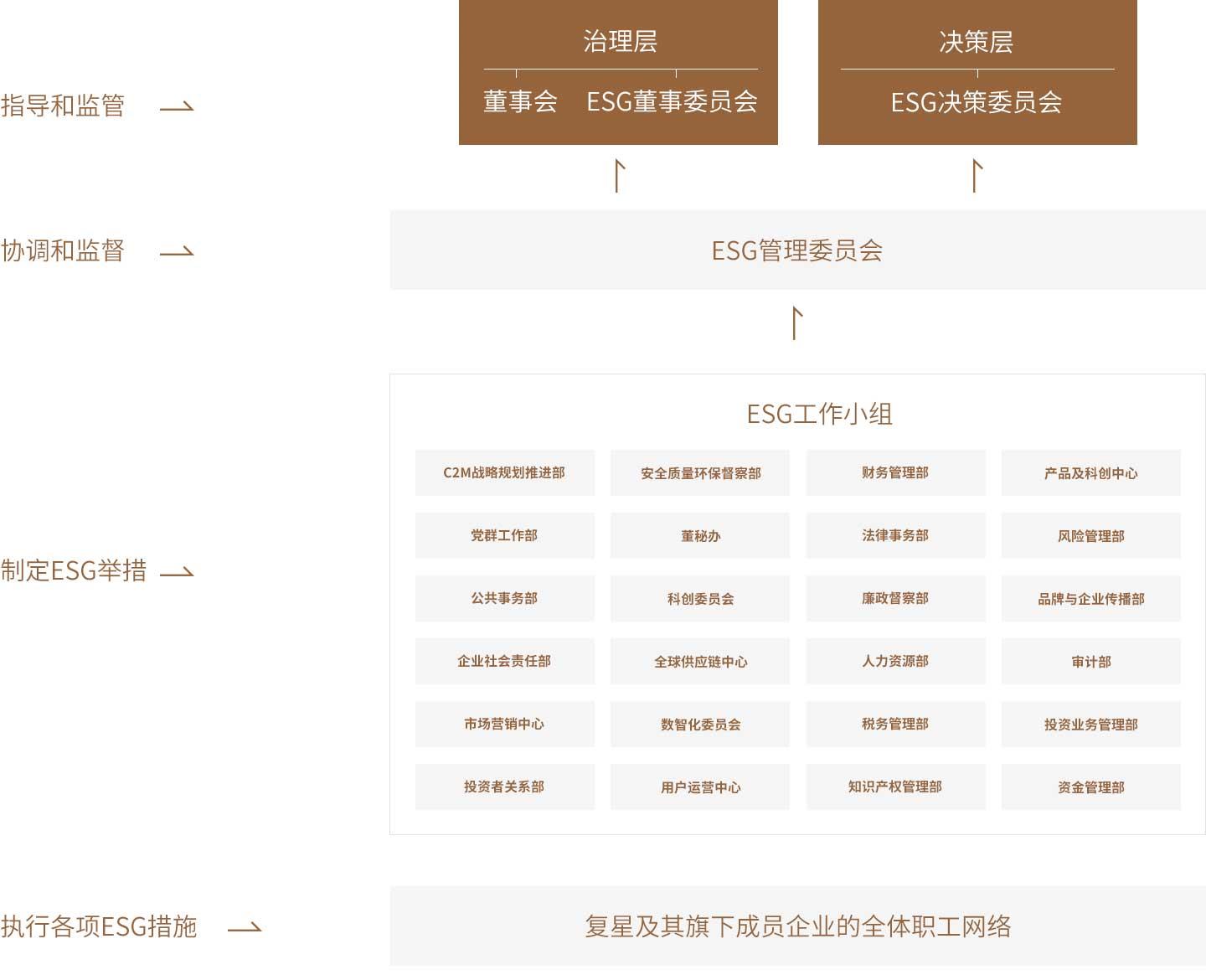
Task: Select the 资金管理部 box
Action: tap(1090, 787)
